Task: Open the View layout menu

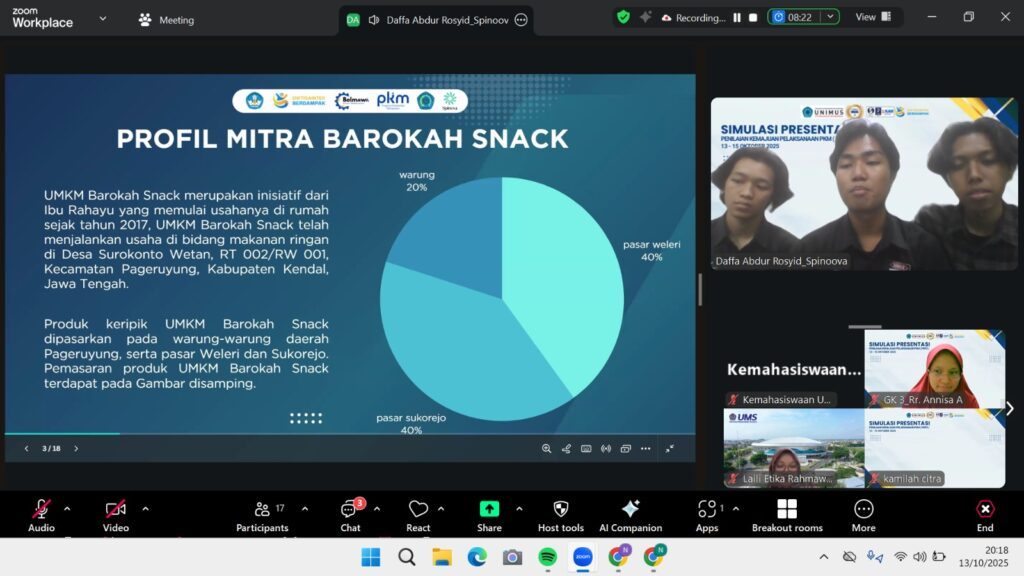Action: click(872, 17)
